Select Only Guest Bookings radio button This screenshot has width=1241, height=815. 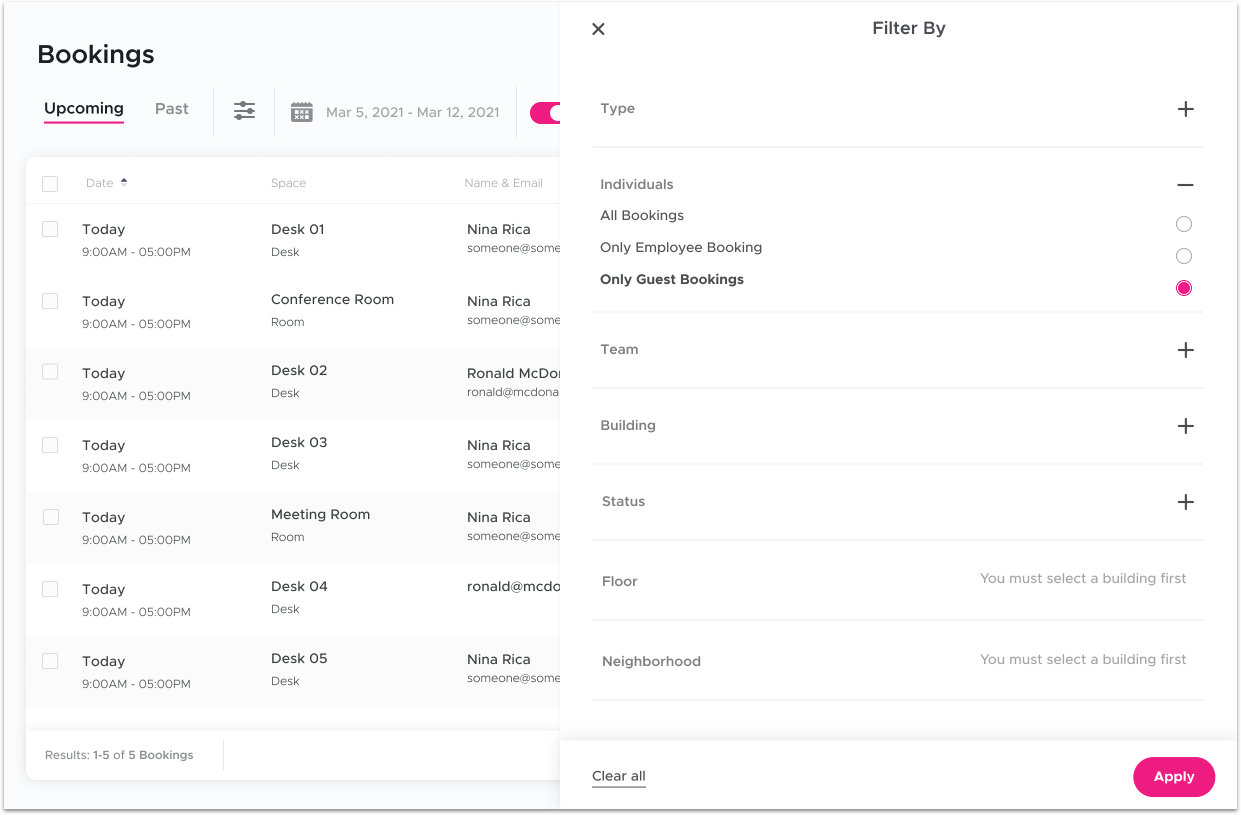1184,288
